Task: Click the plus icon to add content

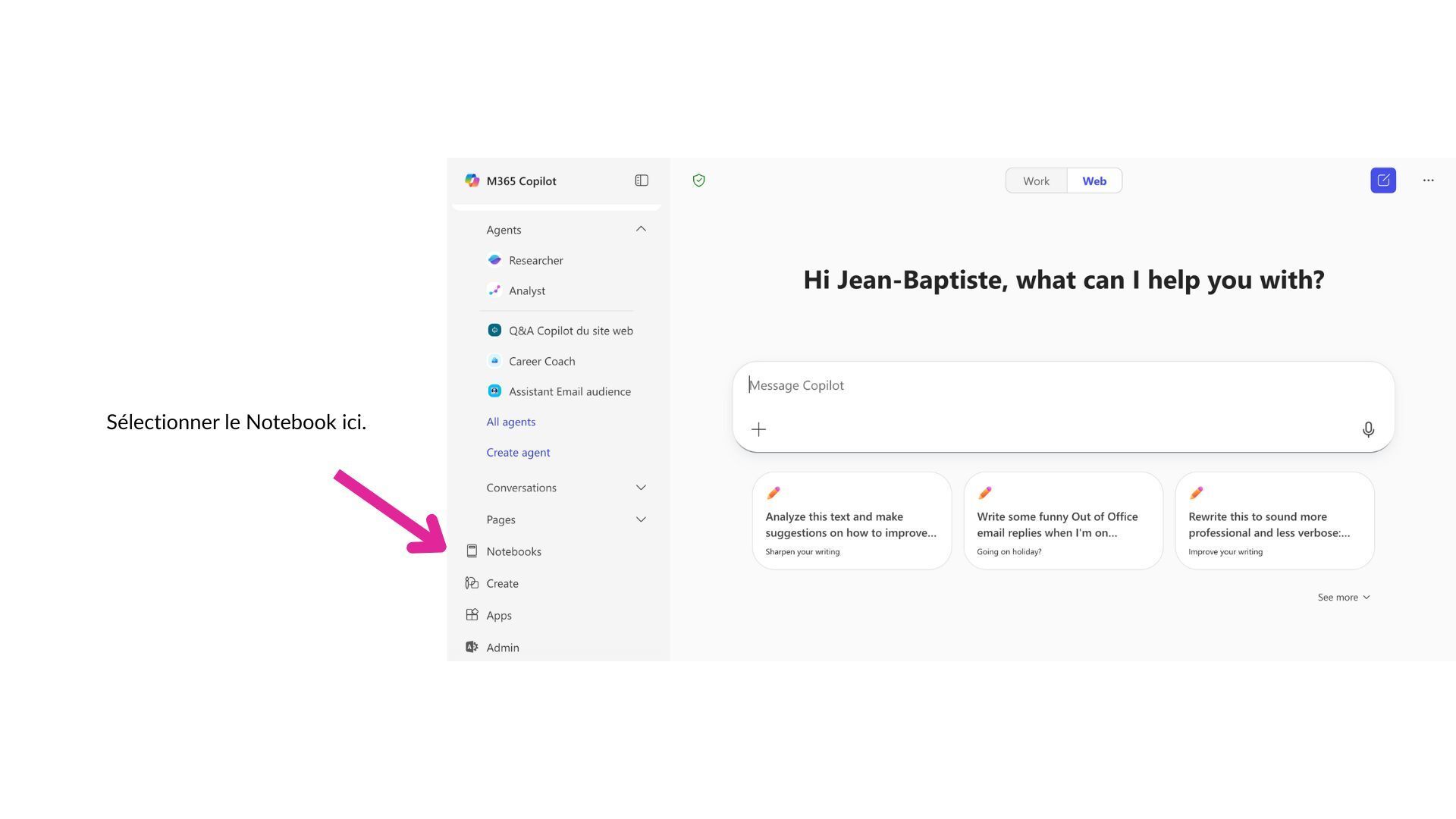Action: [x=758, y=430]
